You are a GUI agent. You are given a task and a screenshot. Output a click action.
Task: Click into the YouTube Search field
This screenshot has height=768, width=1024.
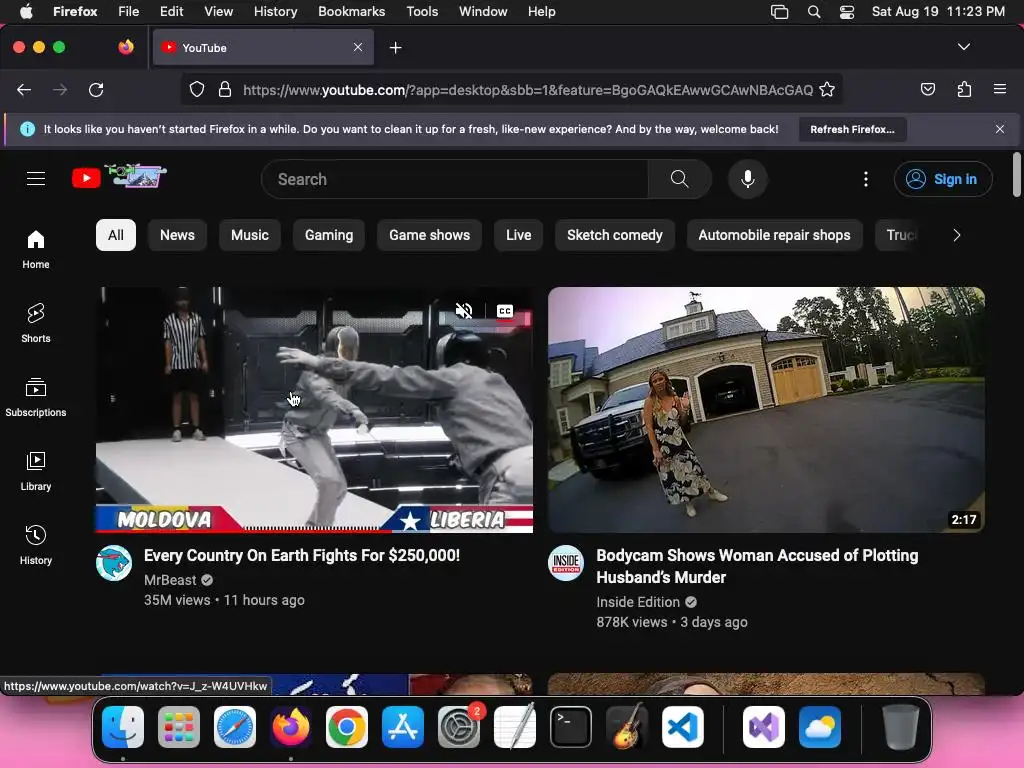pyautogui.click(x=457, y=179)
